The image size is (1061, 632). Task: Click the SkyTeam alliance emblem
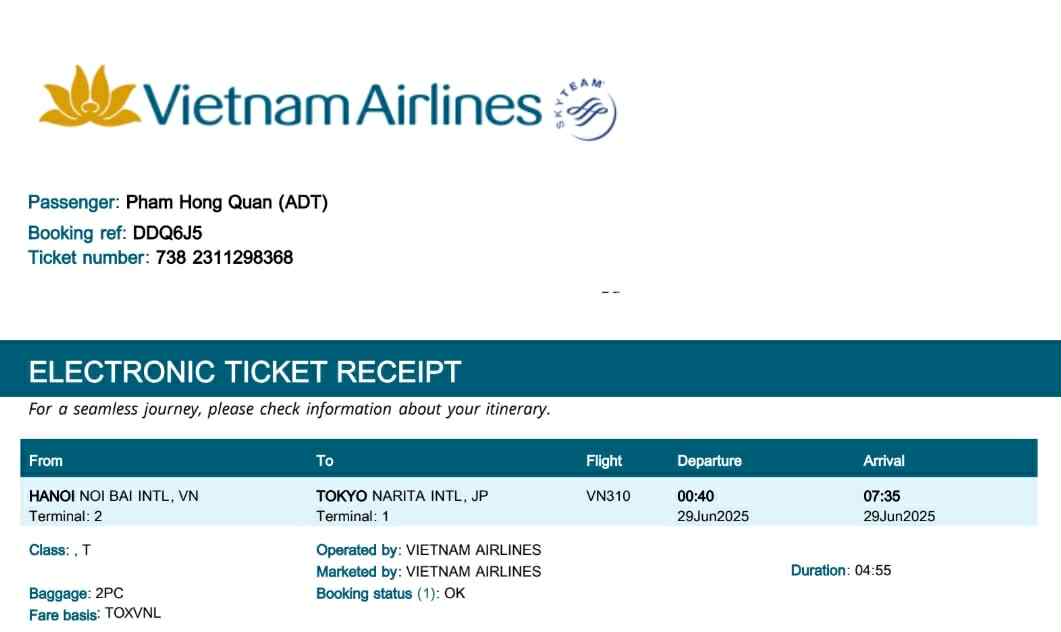tap(588, 110)
